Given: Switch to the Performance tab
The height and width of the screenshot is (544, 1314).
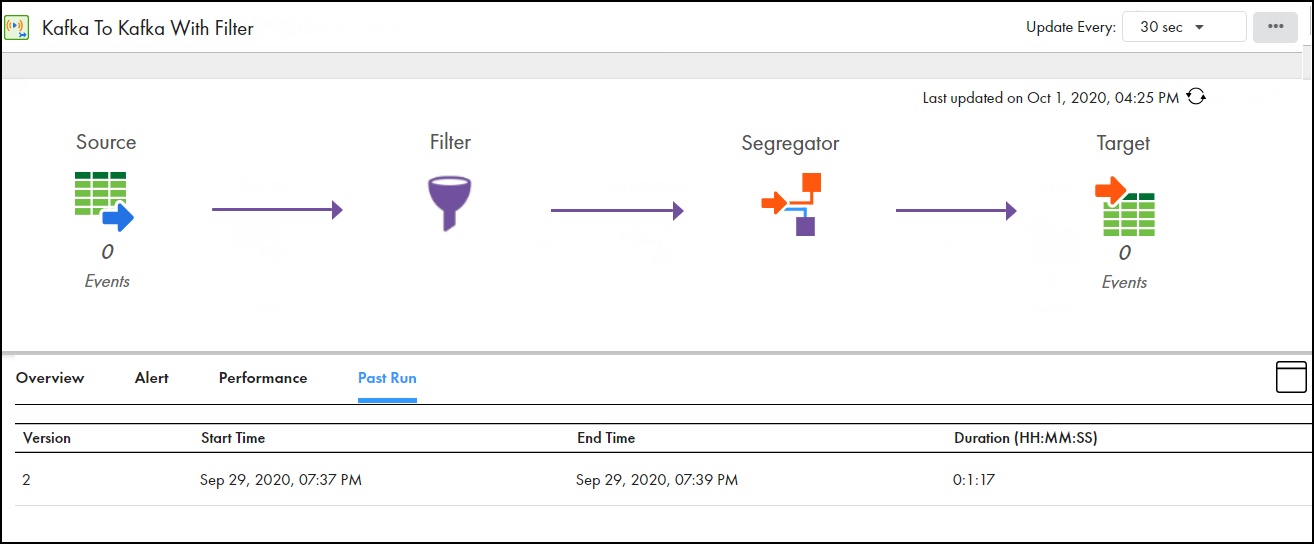Looking at the screenshot, I should pos(263,378).
